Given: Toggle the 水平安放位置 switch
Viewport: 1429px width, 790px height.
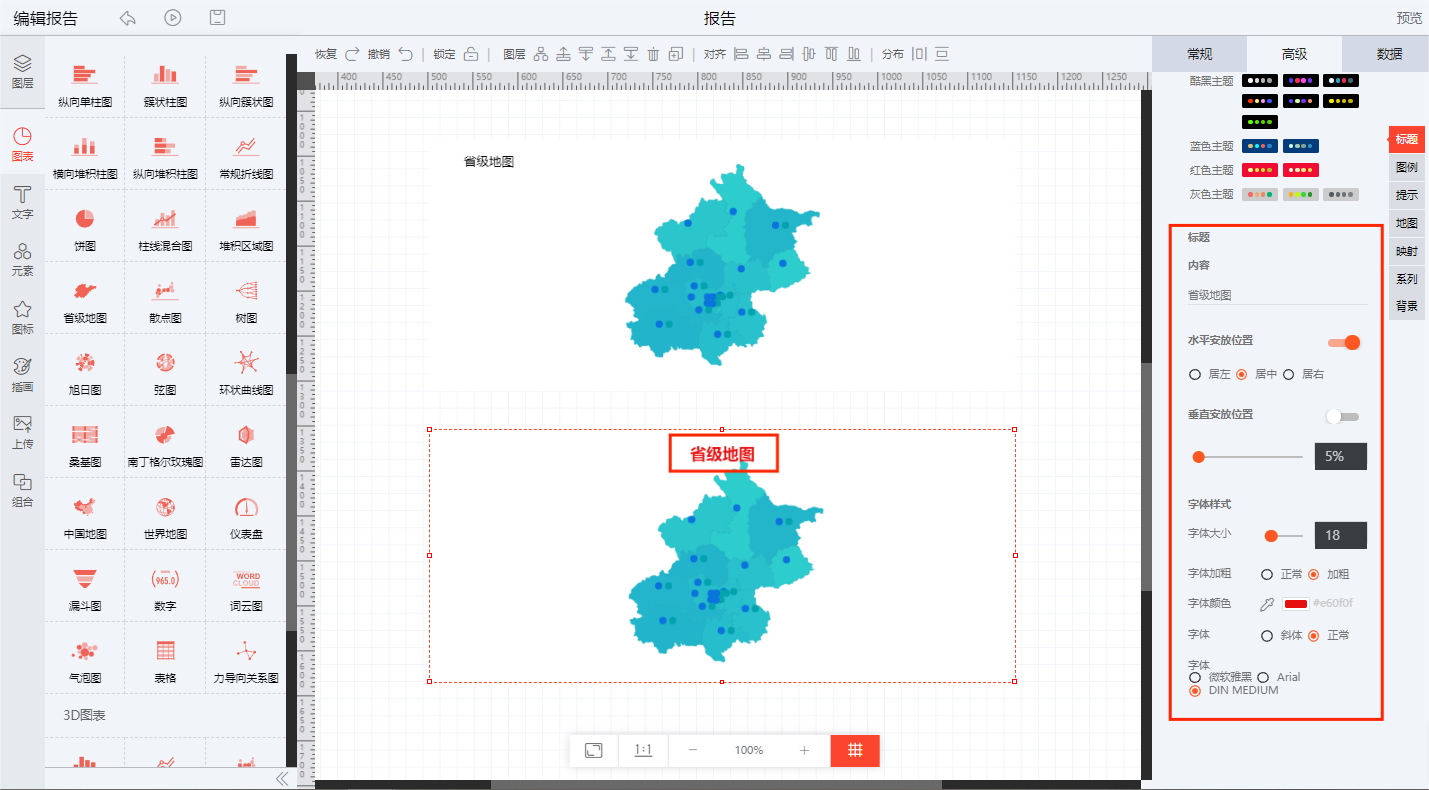Looking at the screenshot, I should click(1344, 342).
